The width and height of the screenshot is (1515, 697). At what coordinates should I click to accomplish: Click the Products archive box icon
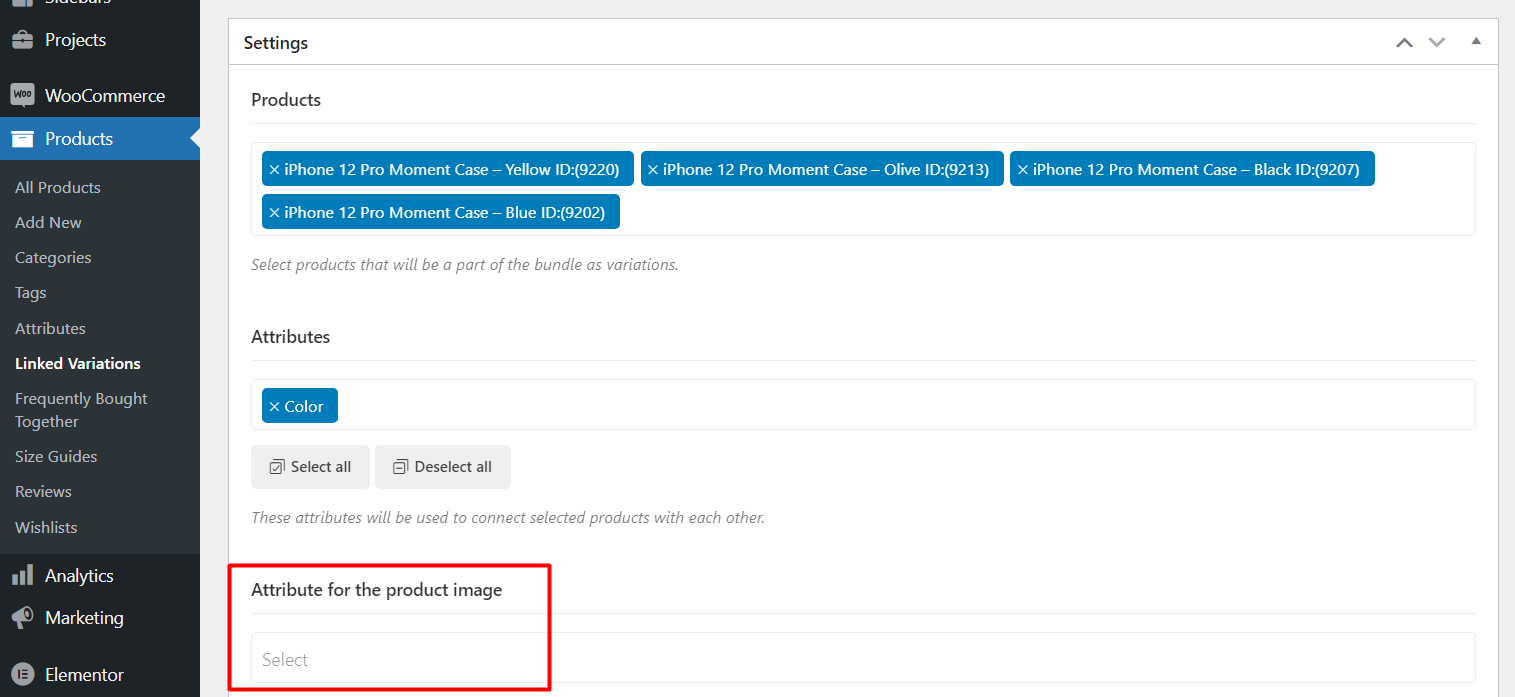tap(22, 139)
